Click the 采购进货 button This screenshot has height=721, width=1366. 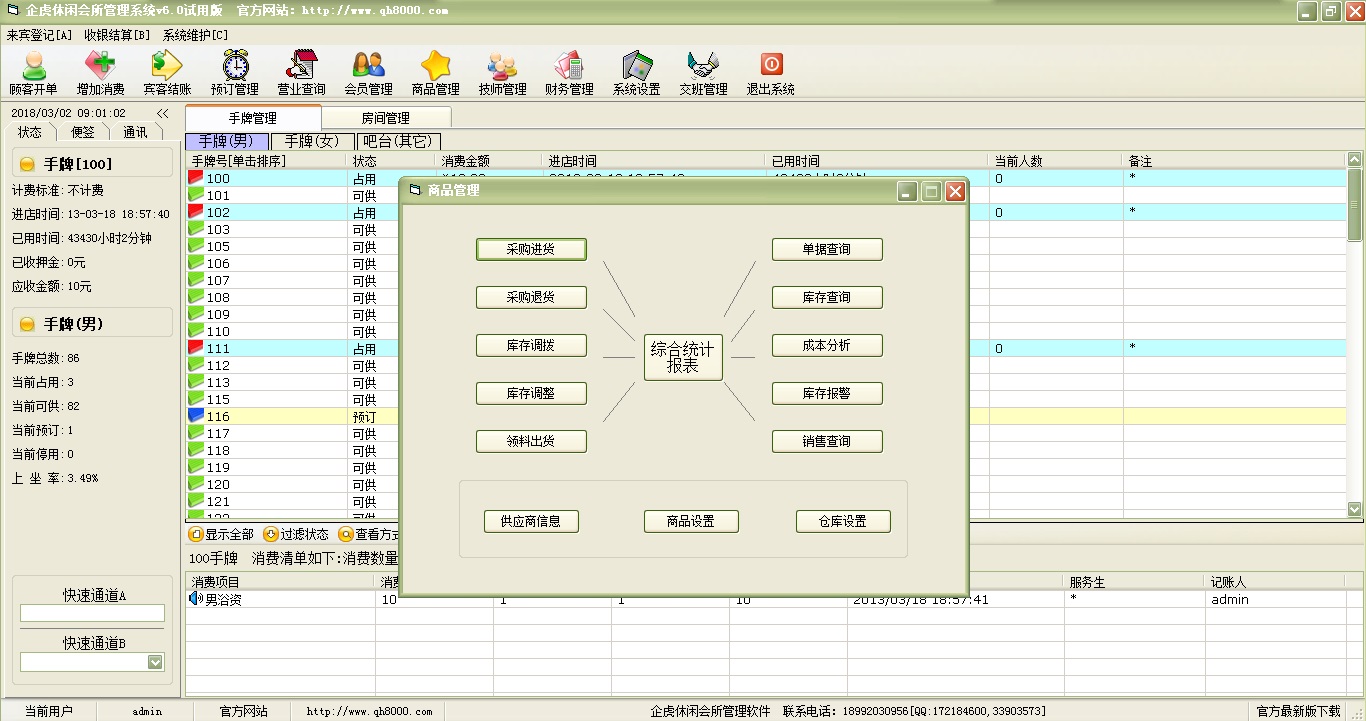coord(531,249)
